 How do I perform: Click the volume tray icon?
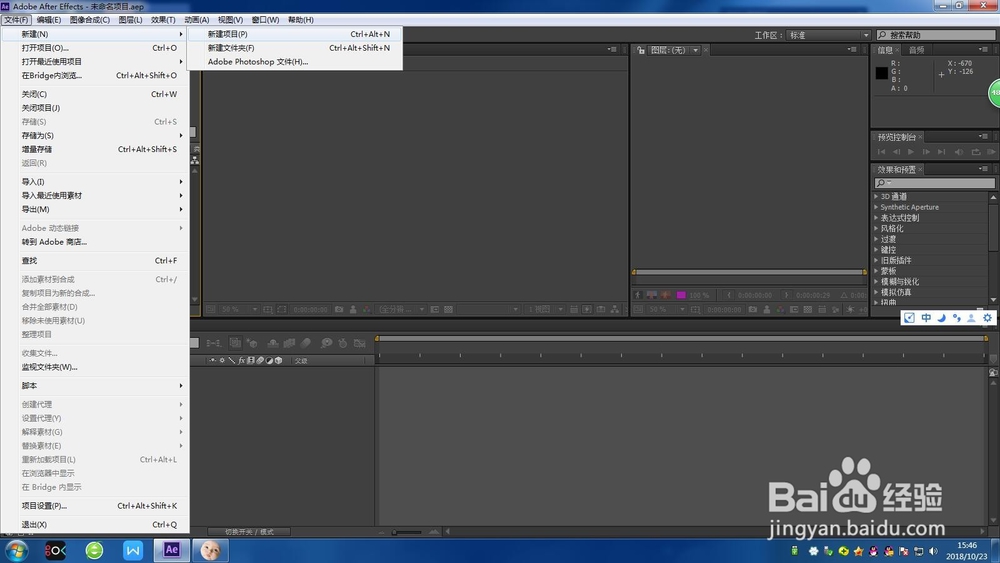pos(934,551)
